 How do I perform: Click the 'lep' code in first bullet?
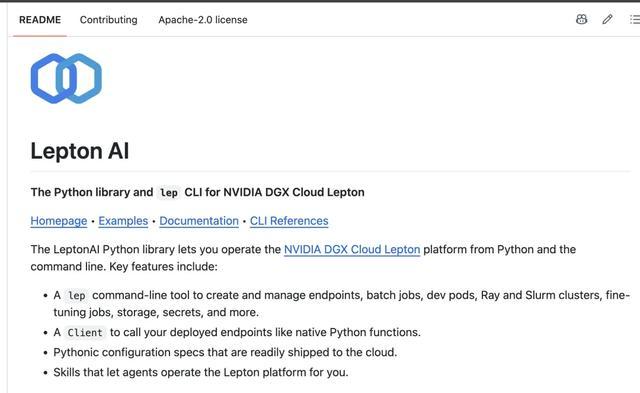click(77, 295)
